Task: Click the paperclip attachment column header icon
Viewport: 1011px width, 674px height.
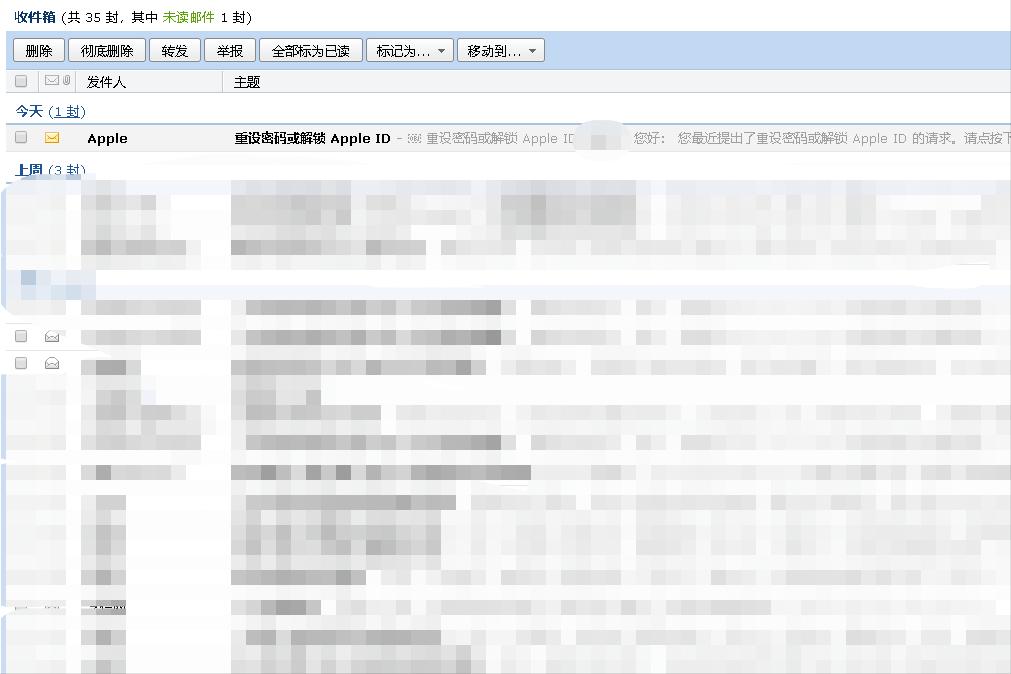Action: [67, 80]
